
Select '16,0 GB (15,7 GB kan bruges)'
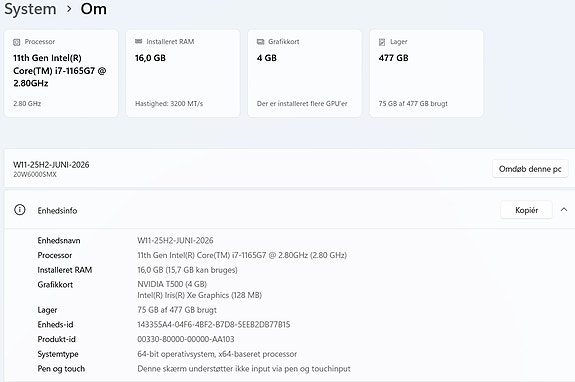click(x=187, y=270)
